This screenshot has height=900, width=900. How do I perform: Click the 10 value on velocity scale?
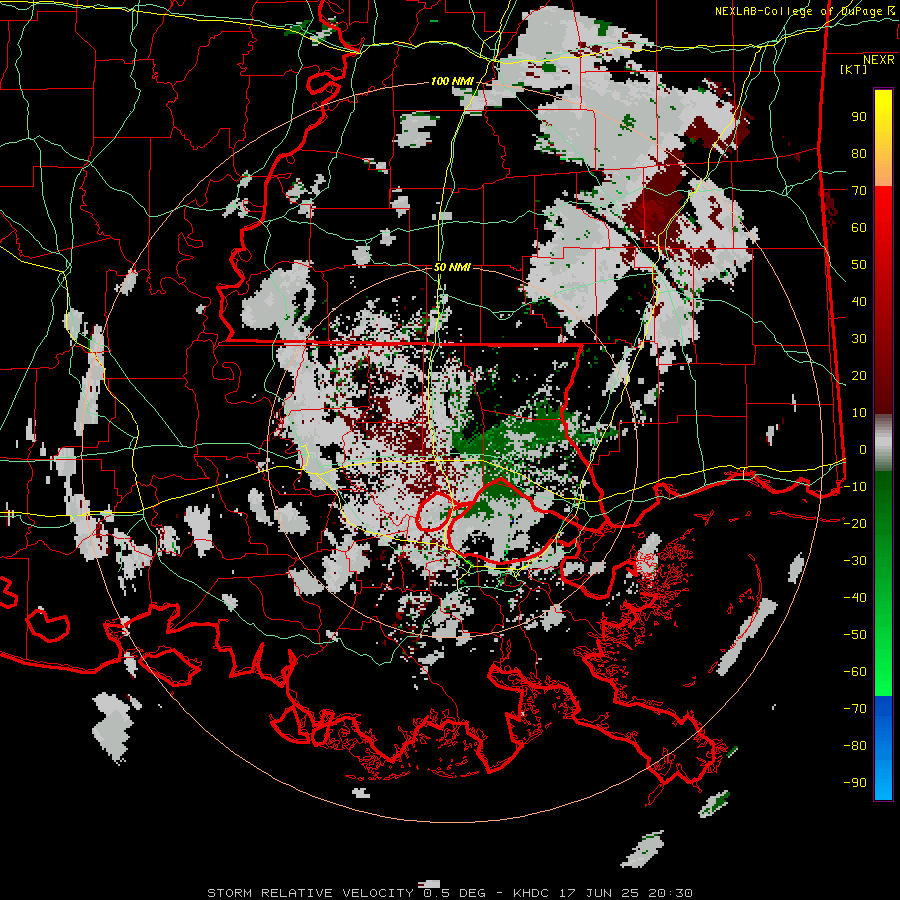pyautogui.click(x=859, y=413)
